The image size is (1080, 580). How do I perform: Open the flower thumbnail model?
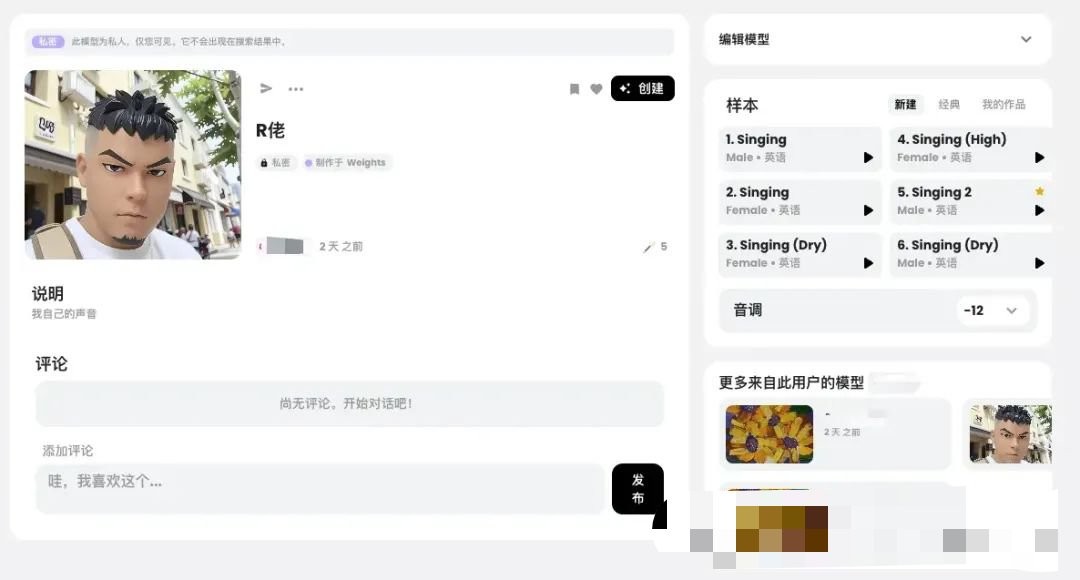769,434
